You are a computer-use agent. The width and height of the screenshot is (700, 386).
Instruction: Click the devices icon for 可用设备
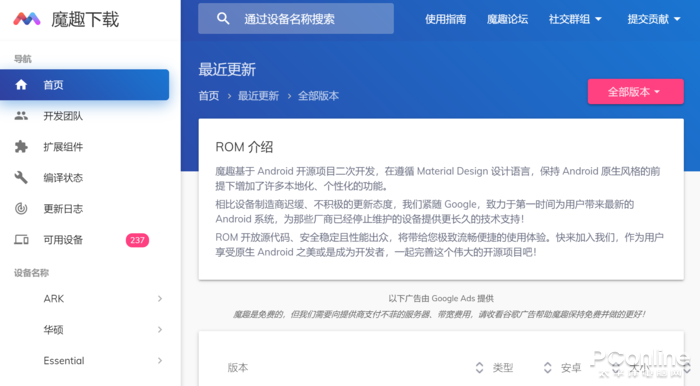click(x=21, y=240)
